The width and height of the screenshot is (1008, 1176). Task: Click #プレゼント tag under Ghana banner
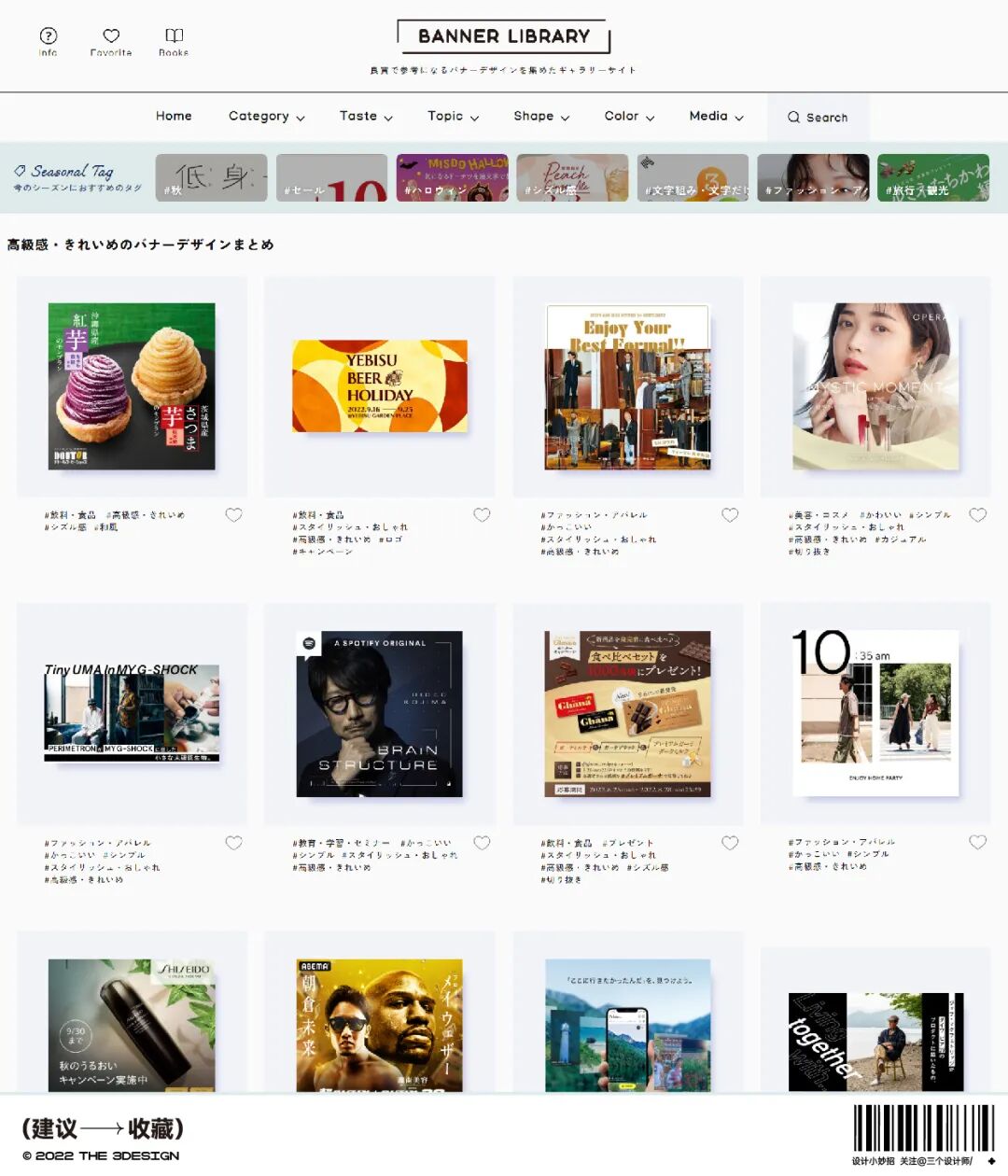click(628, 843)
